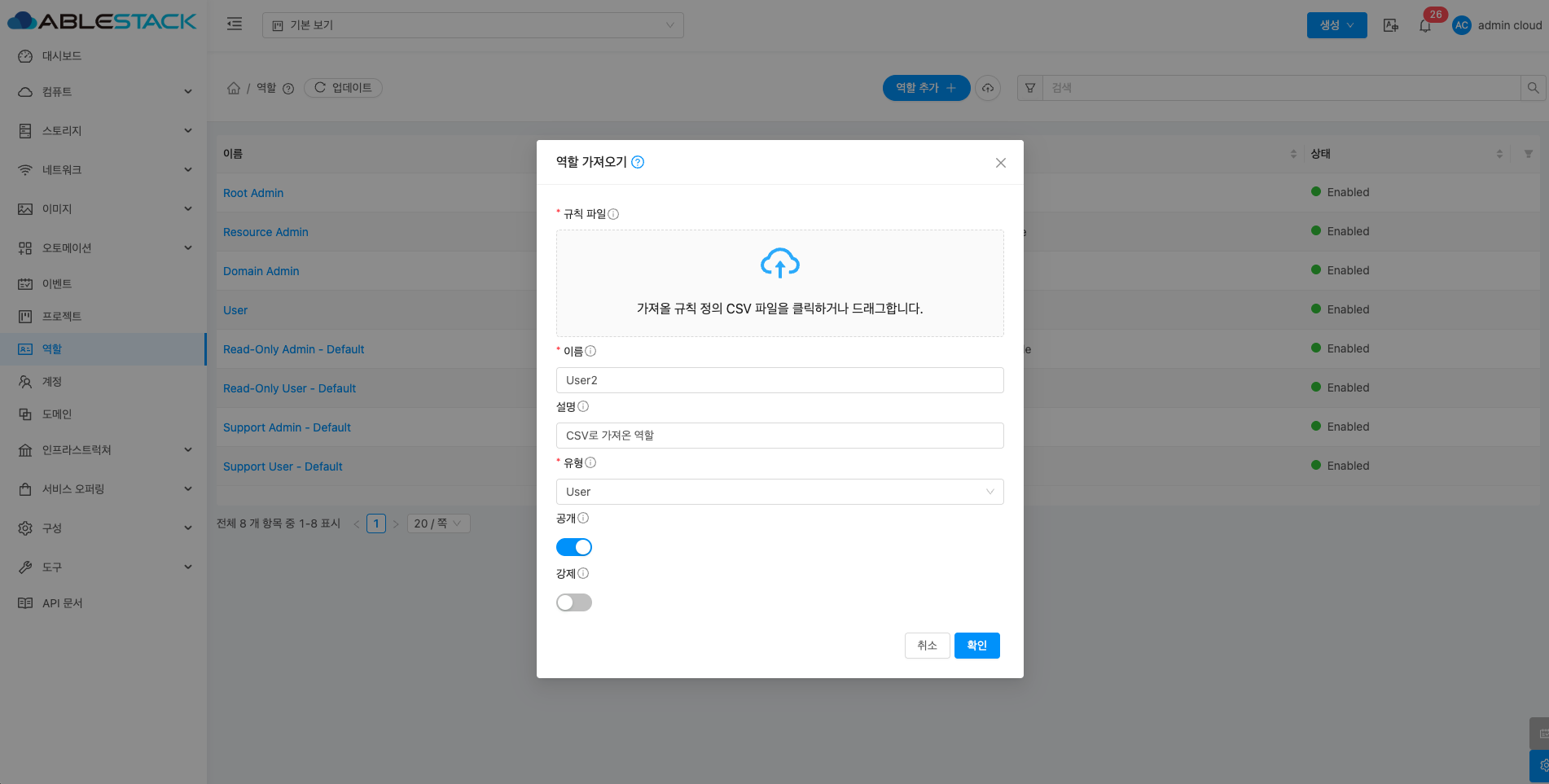This screenshot has height=784, width=1549.
Task: Enable the 강제 switch
Action: tap(574, 602)
